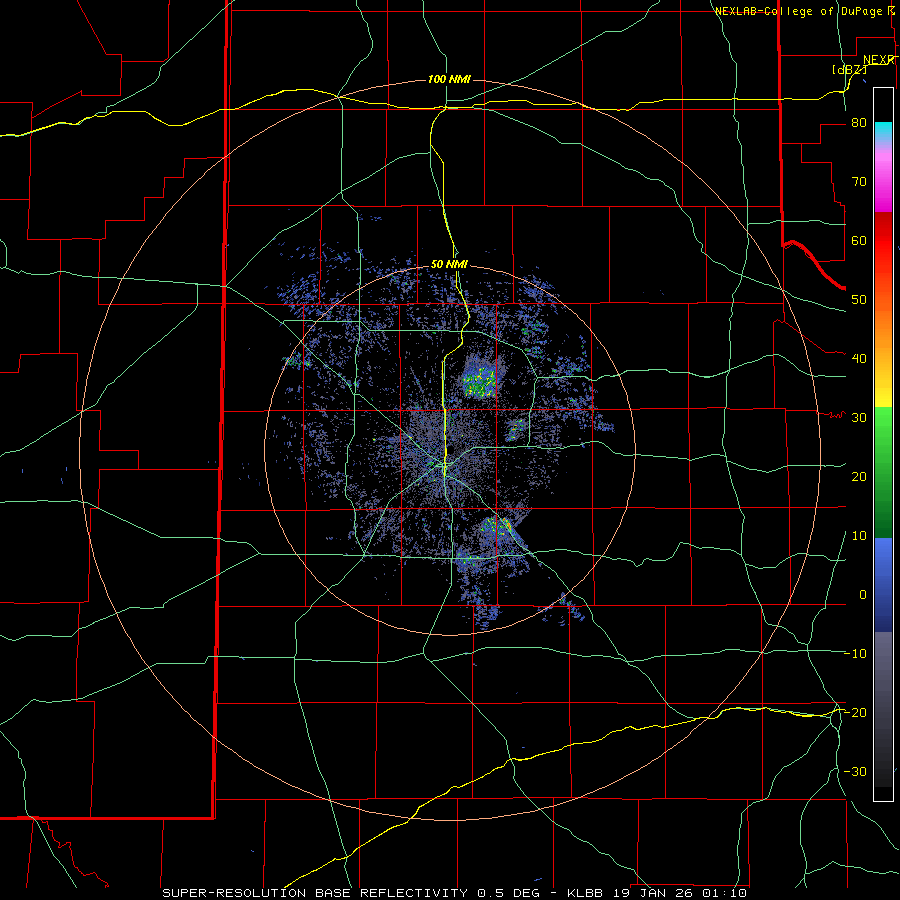
Task: Click the 70 value on the dBZ scale
Action: coord(859,182)
